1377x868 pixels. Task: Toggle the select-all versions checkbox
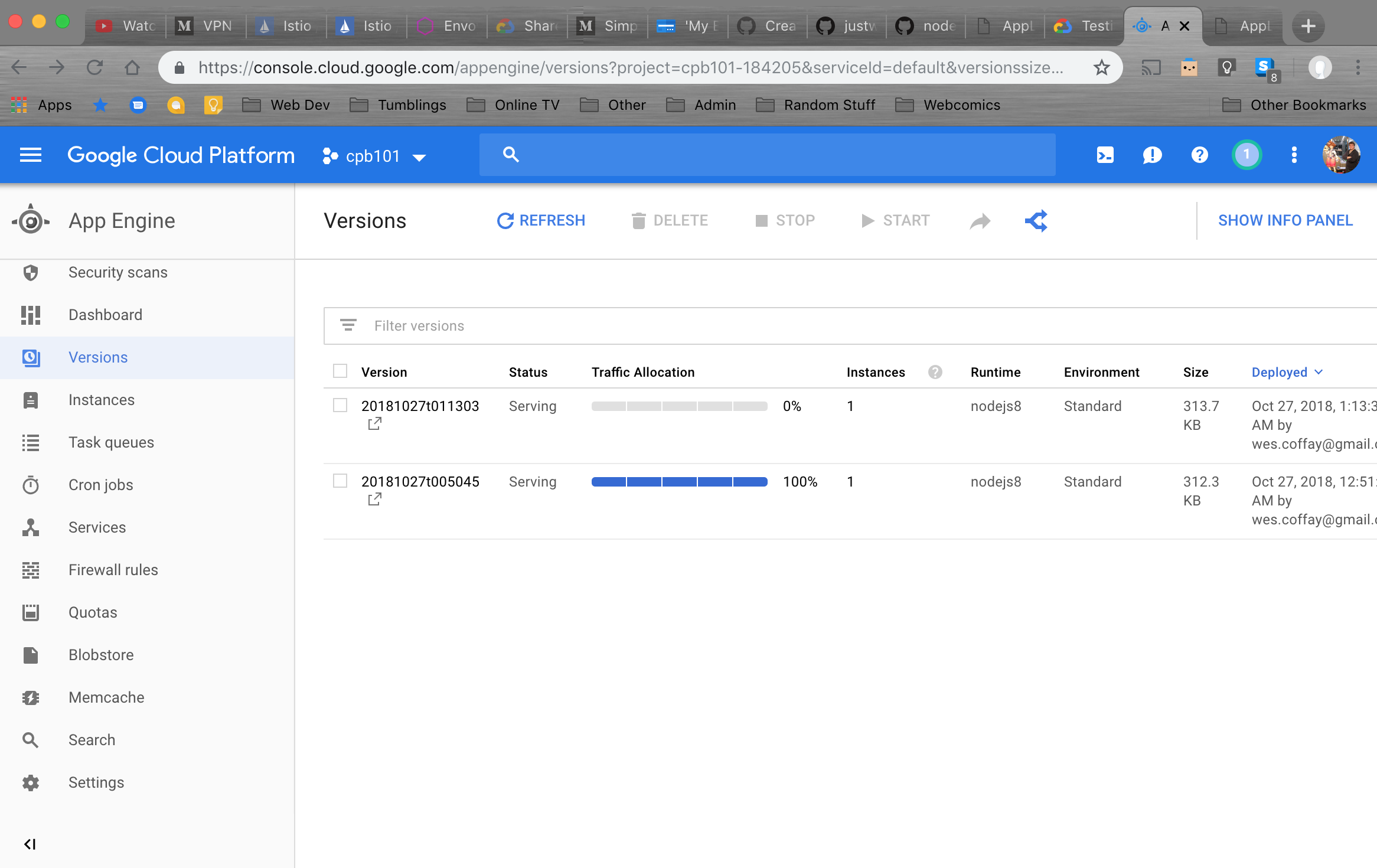point(340,371)
